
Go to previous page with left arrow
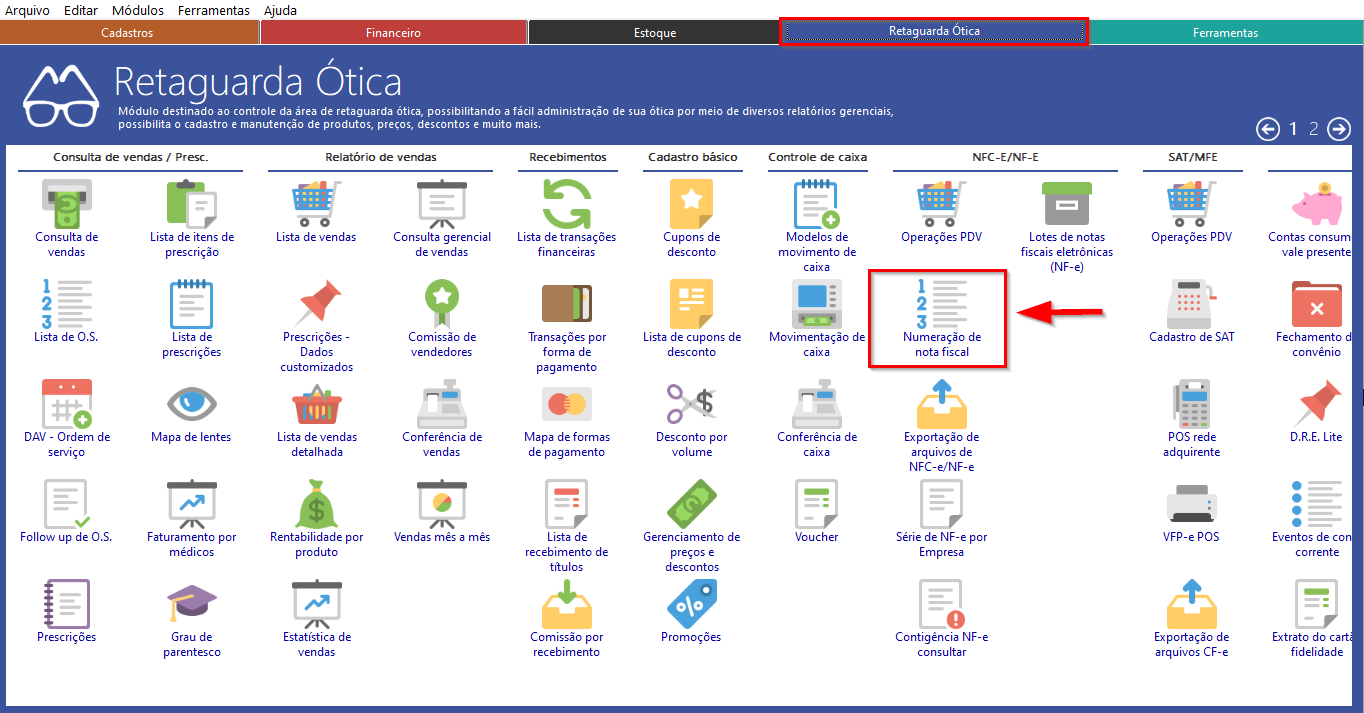pyautogui.click(x=1268, y=129)
